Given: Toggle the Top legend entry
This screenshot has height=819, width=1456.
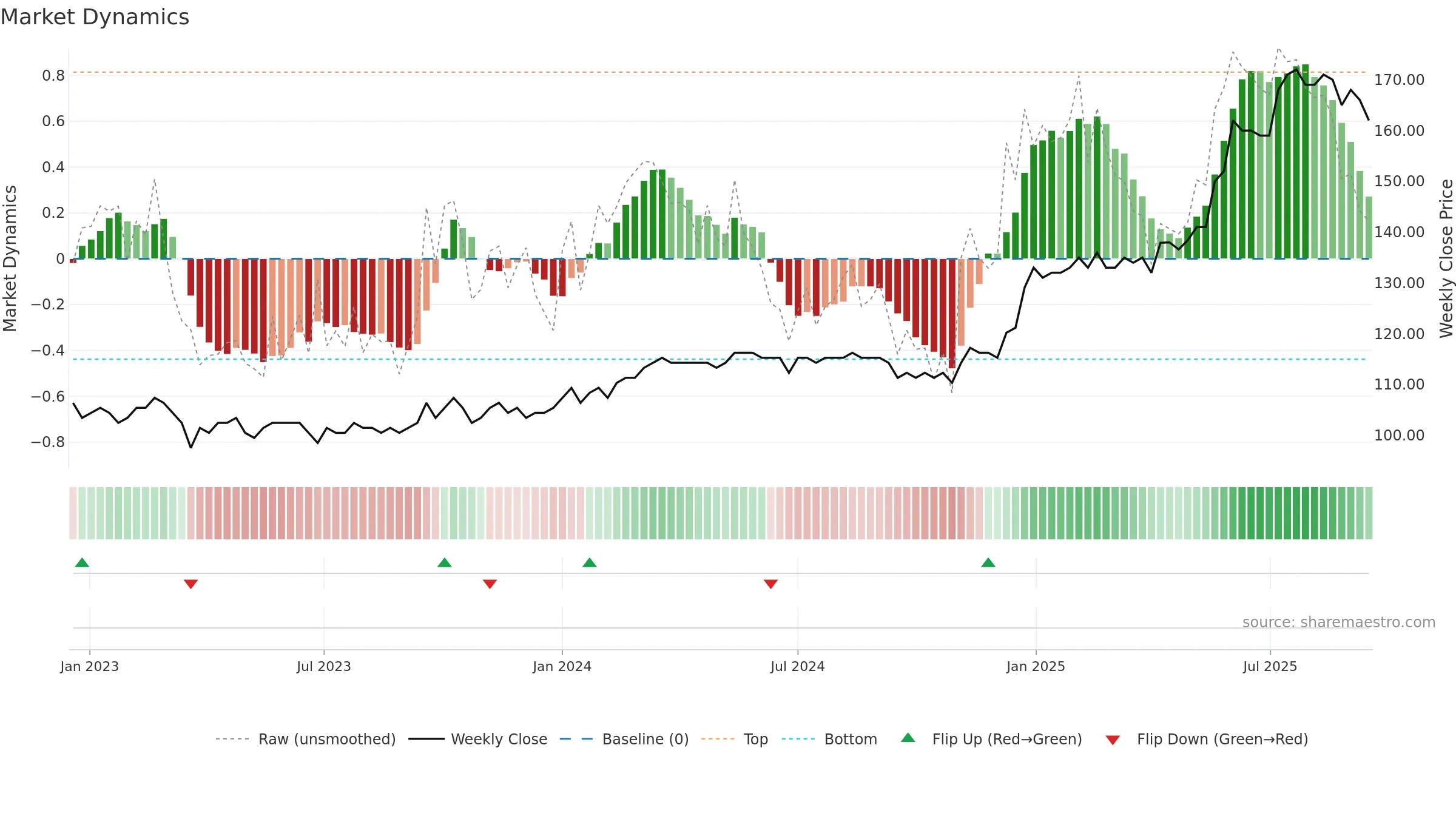Looking at the screenshot, I should pos(735,739).
